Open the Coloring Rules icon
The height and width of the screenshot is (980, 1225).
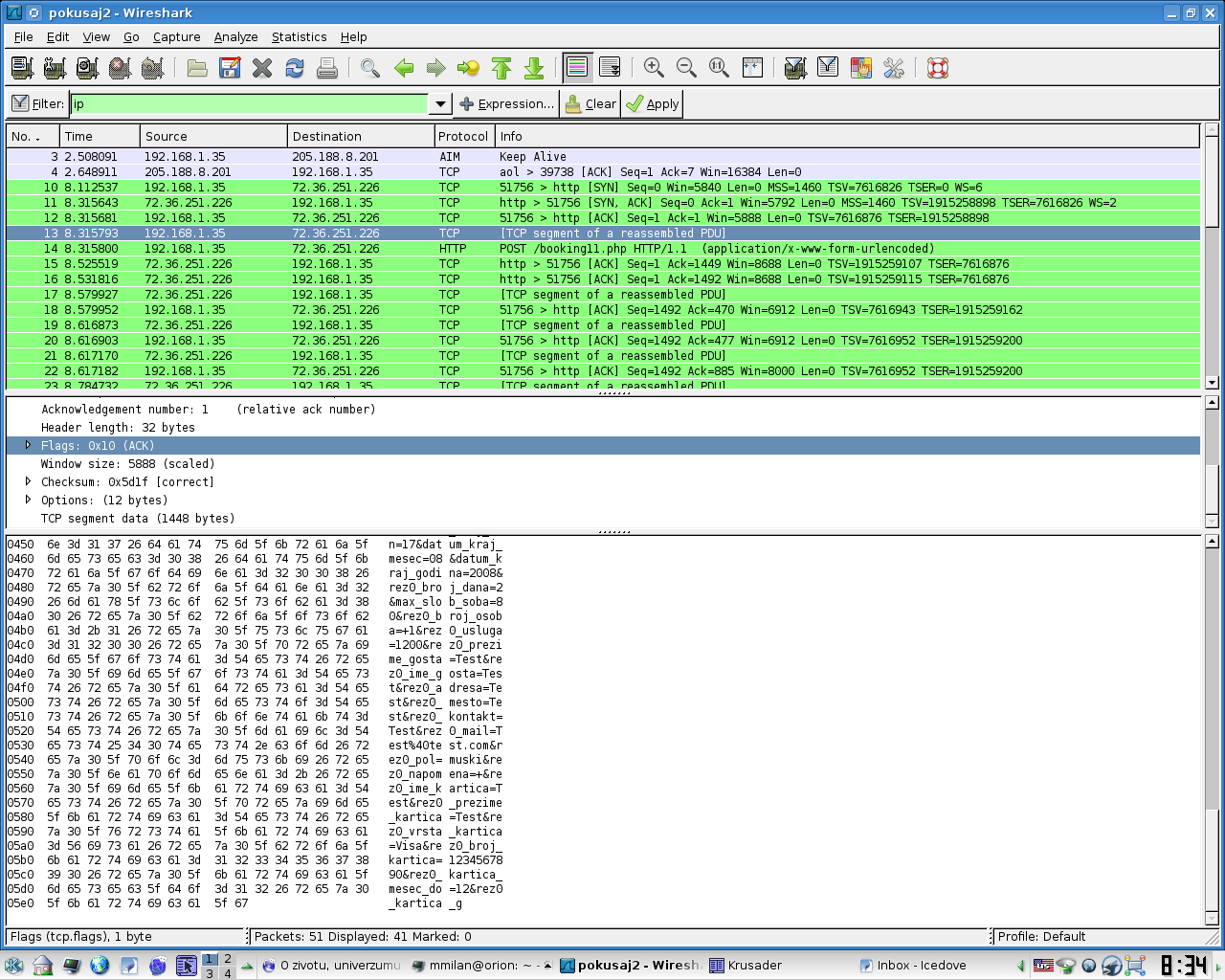tap(861, 68)
